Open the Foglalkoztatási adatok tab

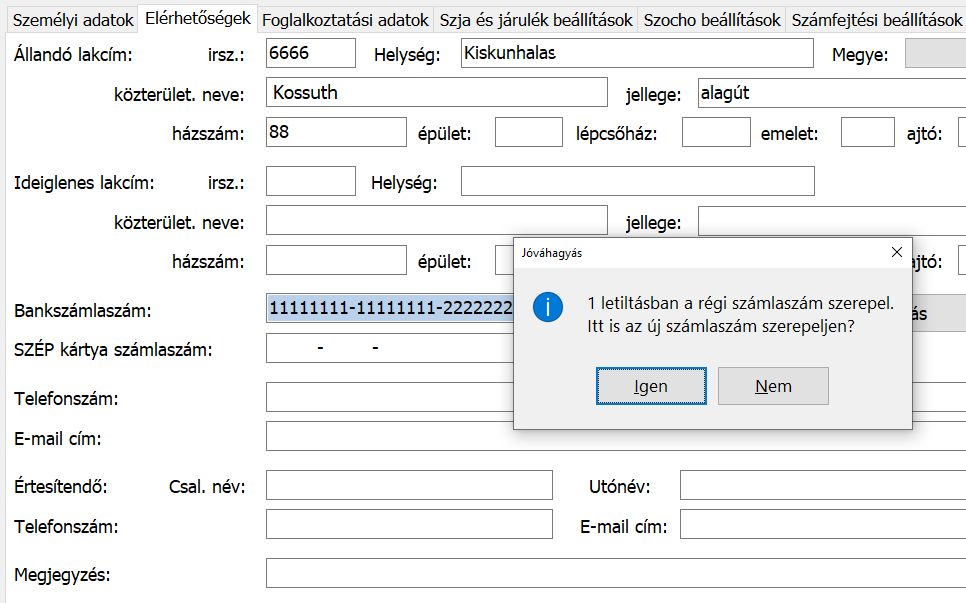tap(345, 20)
